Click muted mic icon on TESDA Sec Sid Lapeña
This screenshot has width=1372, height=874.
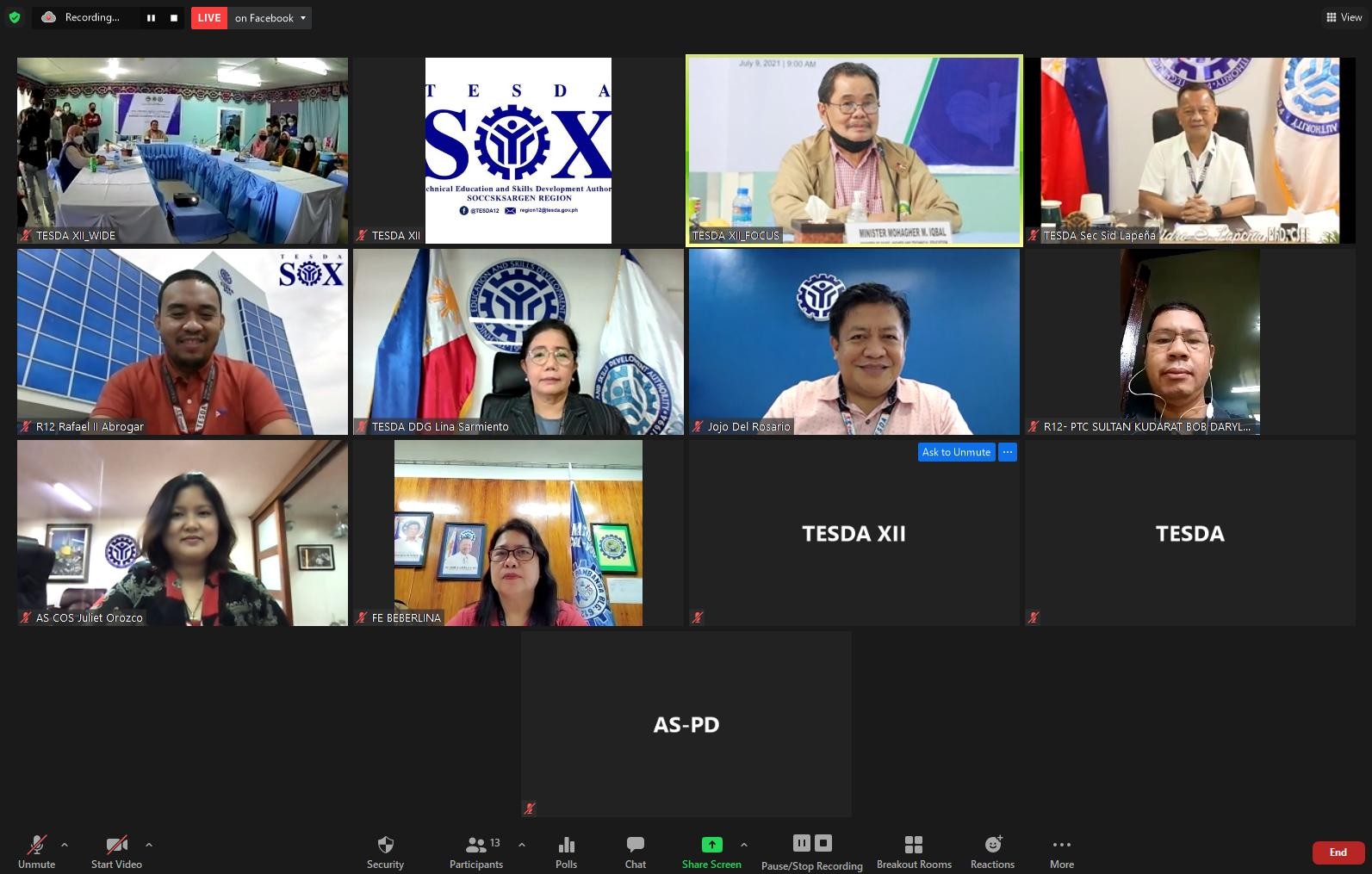[1034, 235]
